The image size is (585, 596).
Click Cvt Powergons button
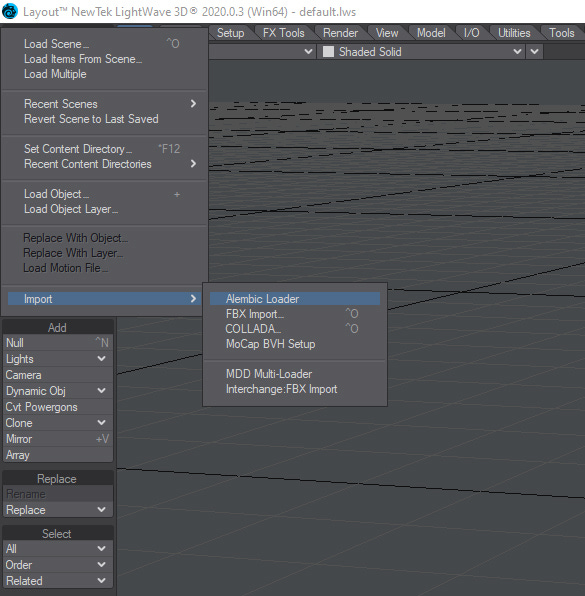point(58,407)
